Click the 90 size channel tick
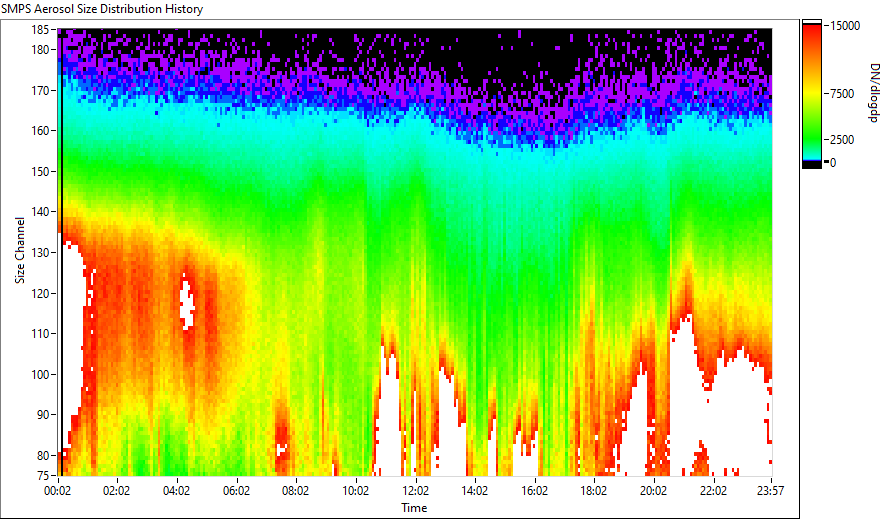 pyautogui.click(x=43, y=415)
